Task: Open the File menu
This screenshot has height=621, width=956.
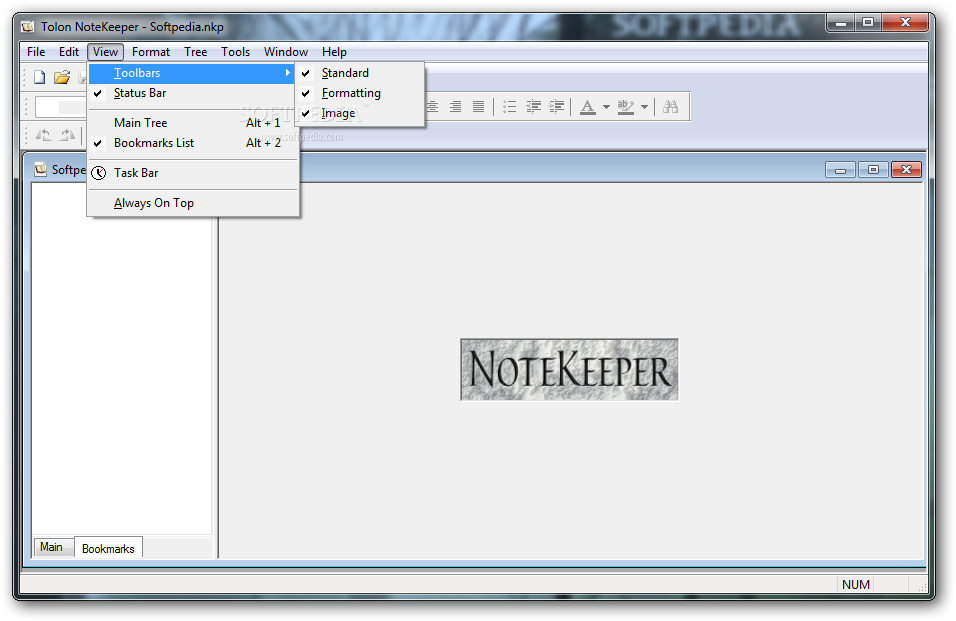Action: (36, 52)
